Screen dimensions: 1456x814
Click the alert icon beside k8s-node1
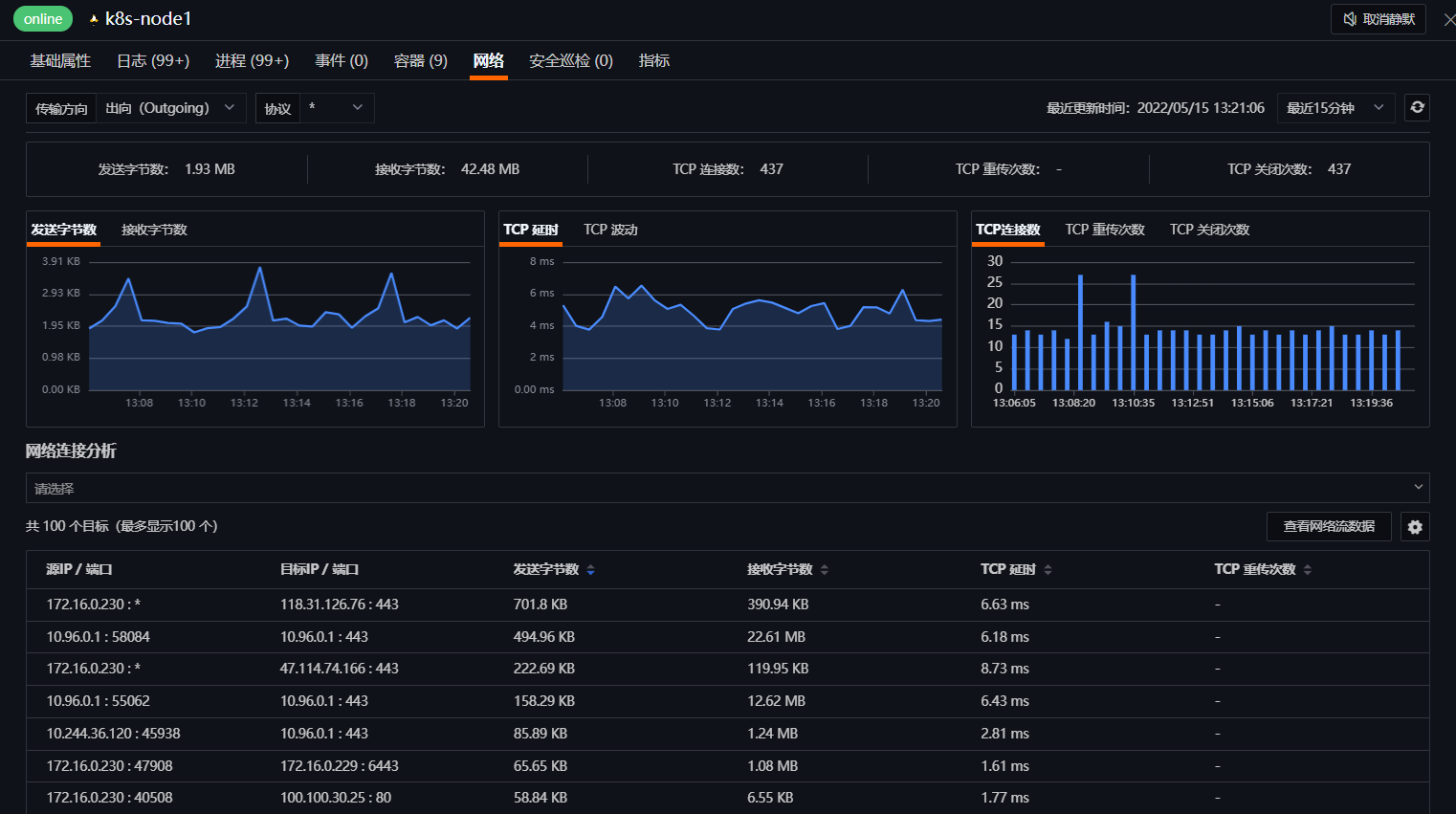[x=94, y=19]
